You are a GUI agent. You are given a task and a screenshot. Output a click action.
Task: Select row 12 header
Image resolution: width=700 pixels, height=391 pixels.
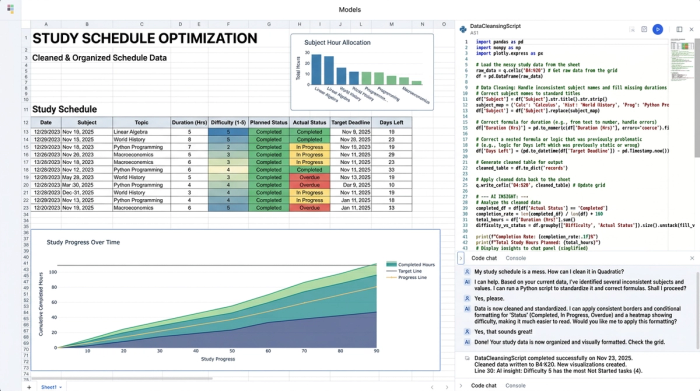pyautogui.click(x=26, y=122)
